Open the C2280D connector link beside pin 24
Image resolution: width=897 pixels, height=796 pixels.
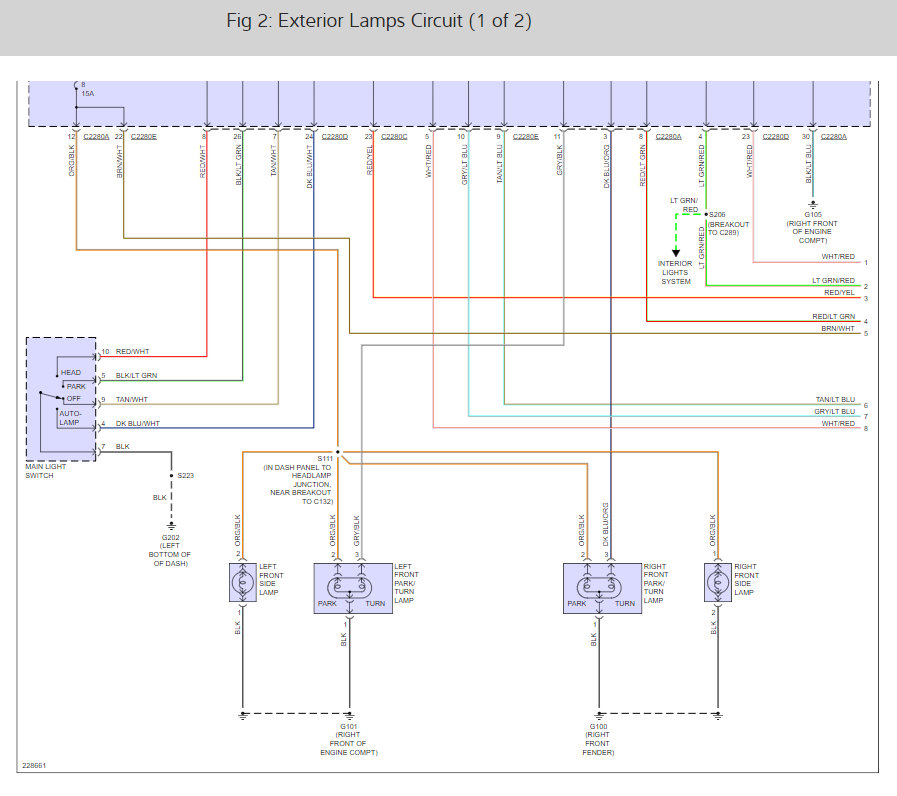(x=335, y=137)
